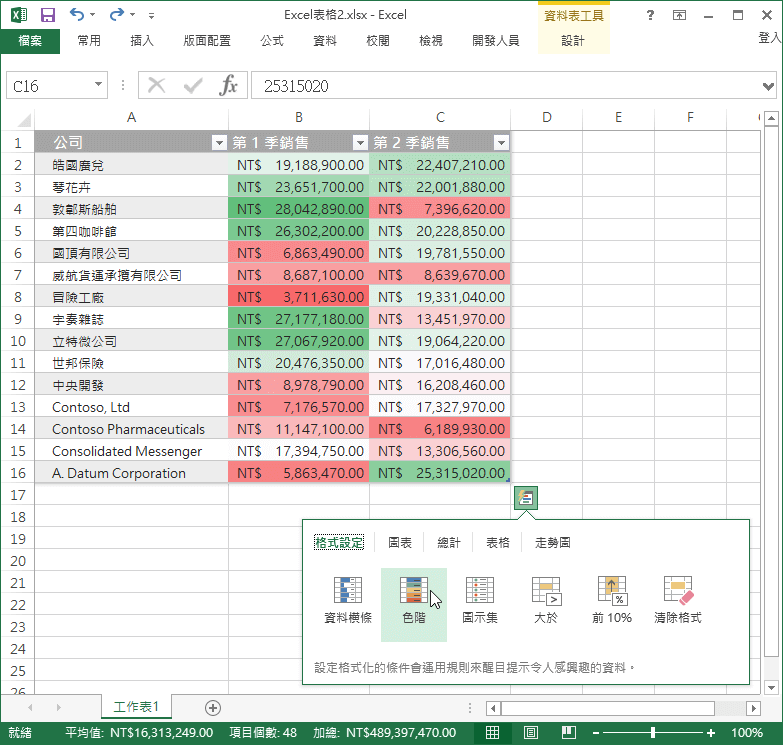Switch to Page Break Preview icon

click(x=569, y=733)
